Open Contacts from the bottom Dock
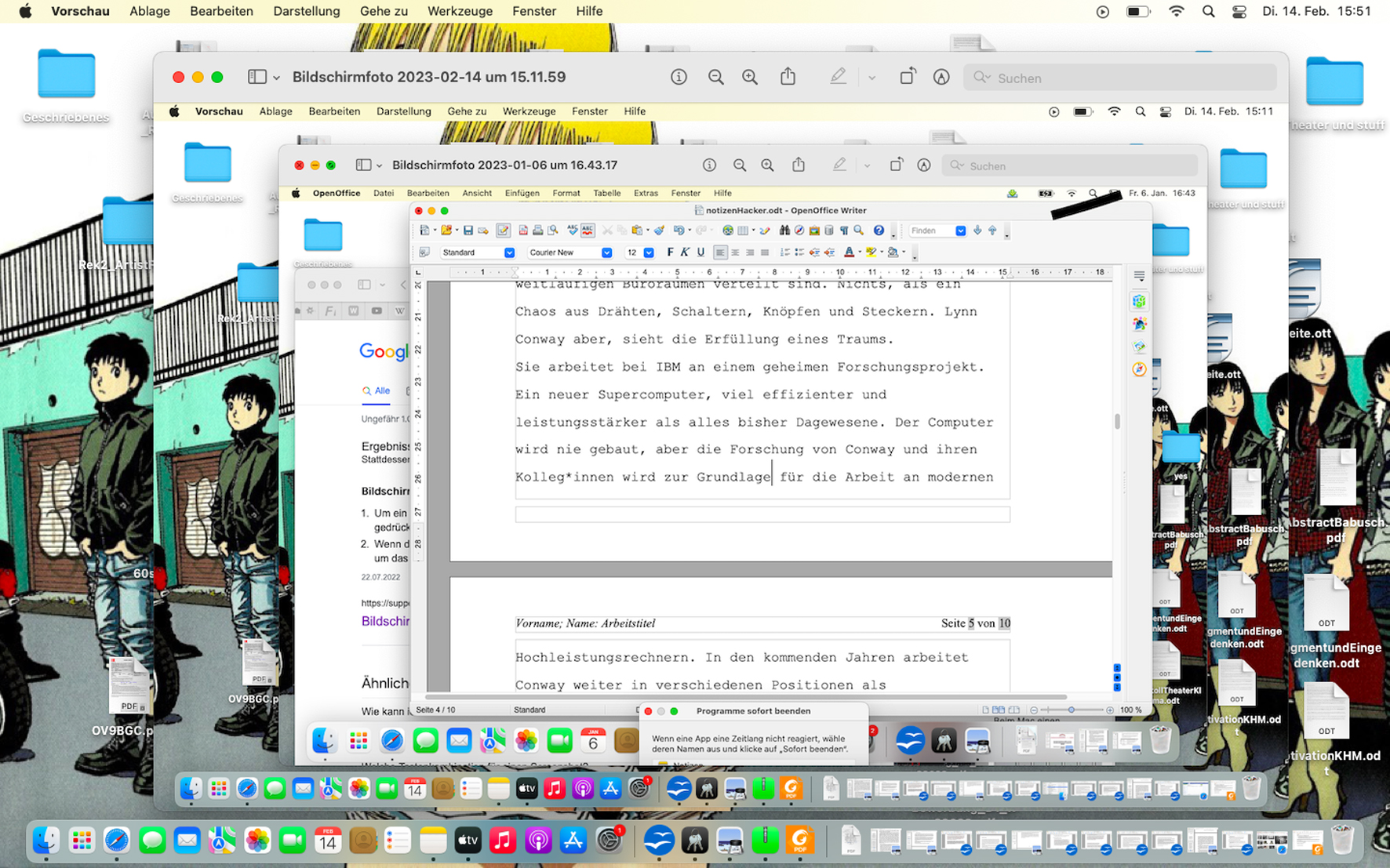1390x868 pixels. click(x=362, y=841)
